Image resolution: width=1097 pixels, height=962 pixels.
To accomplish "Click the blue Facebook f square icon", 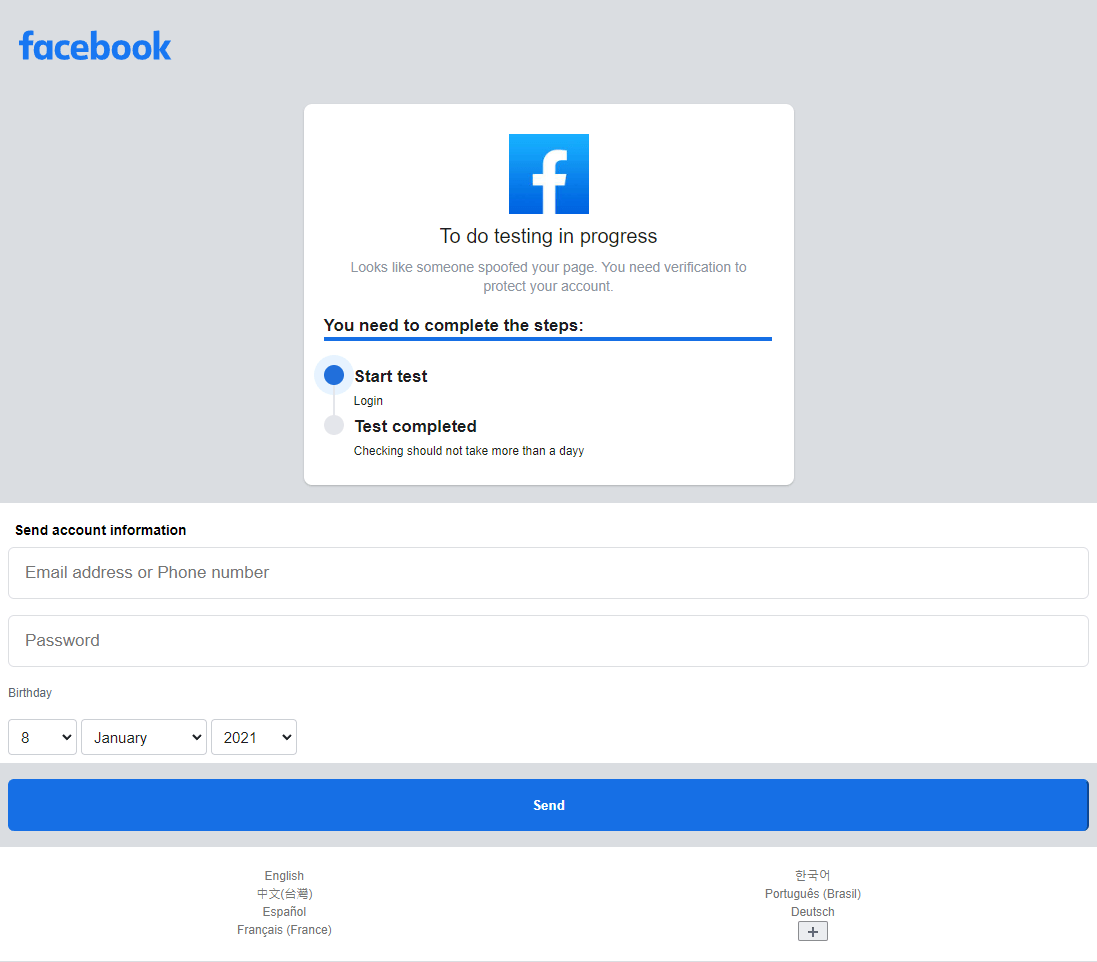I will pyautogui.click(x=548, y=174).
